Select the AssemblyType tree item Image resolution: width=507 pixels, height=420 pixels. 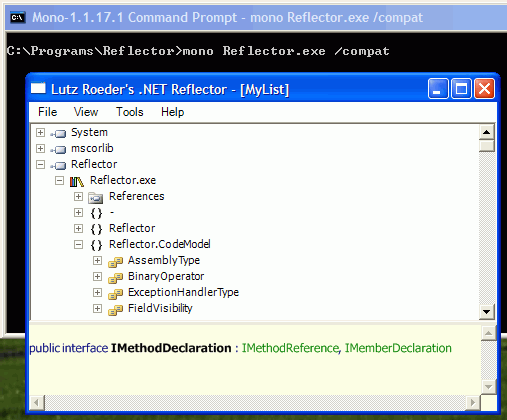pyautogui.click(x=164, y=260)
